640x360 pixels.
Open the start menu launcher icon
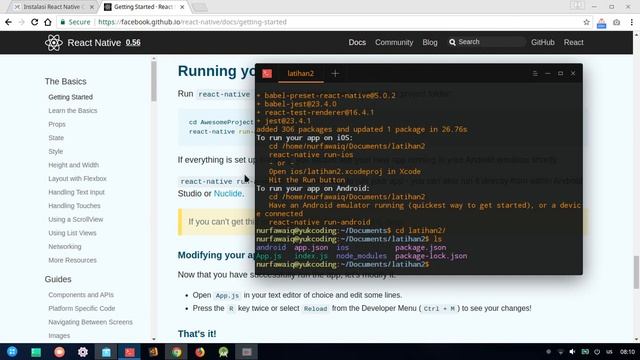pyautogui.click(x=12, y=351)
